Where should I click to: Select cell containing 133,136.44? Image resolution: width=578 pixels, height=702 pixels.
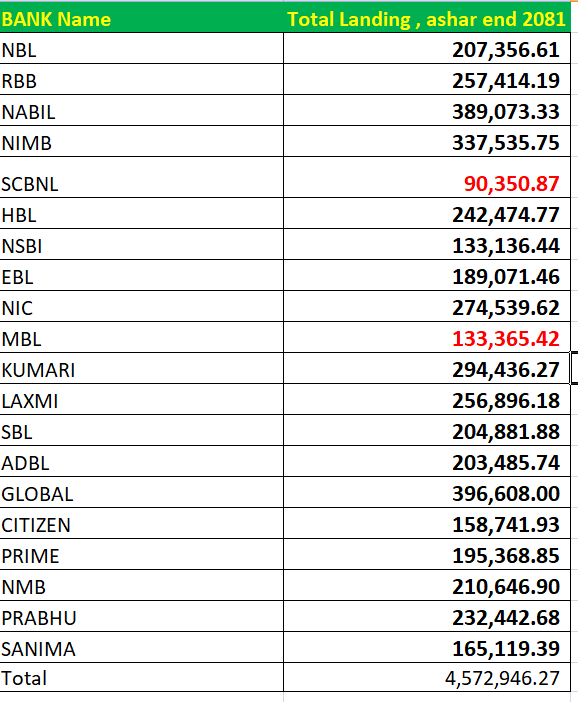tap(427, 244)
